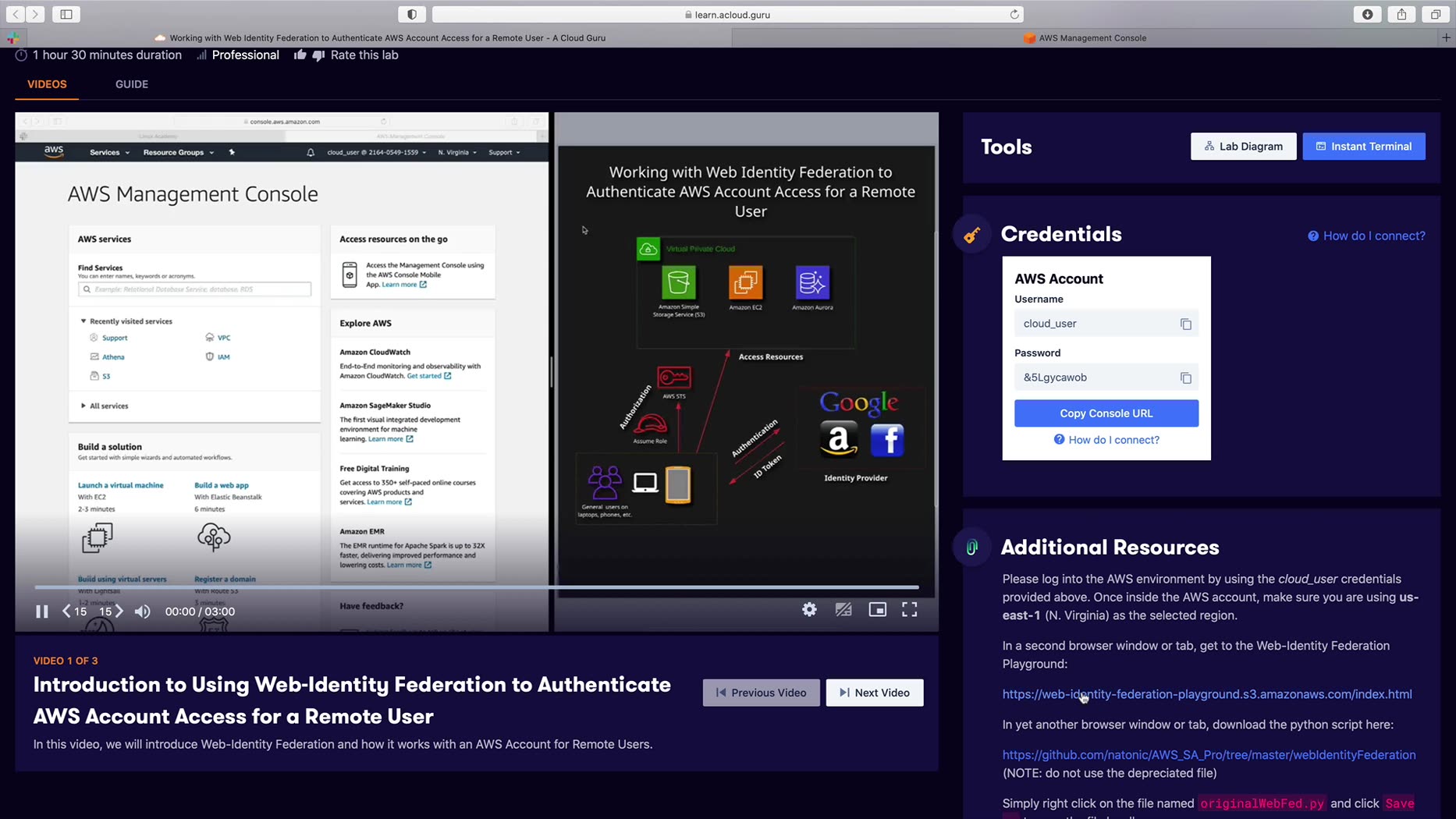Pause the lab video
Image resolution: width=1456 pixels, height=819 pixels.
click(x=42, y=612)
